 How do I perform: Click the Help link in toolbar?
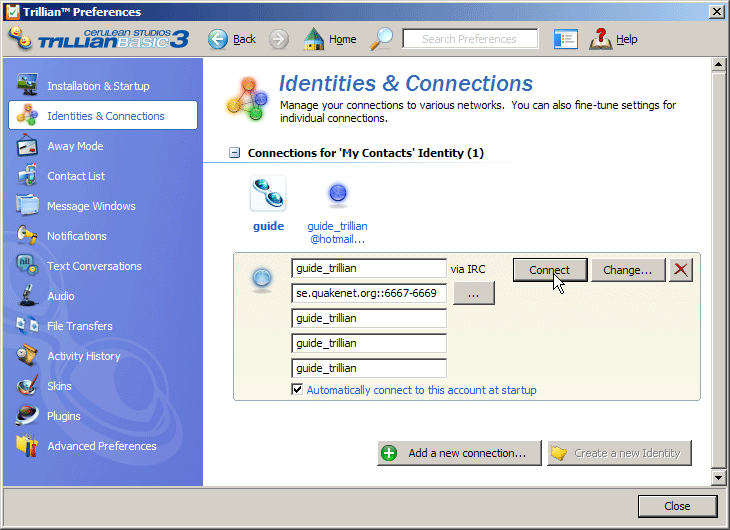tap(627, 39)
